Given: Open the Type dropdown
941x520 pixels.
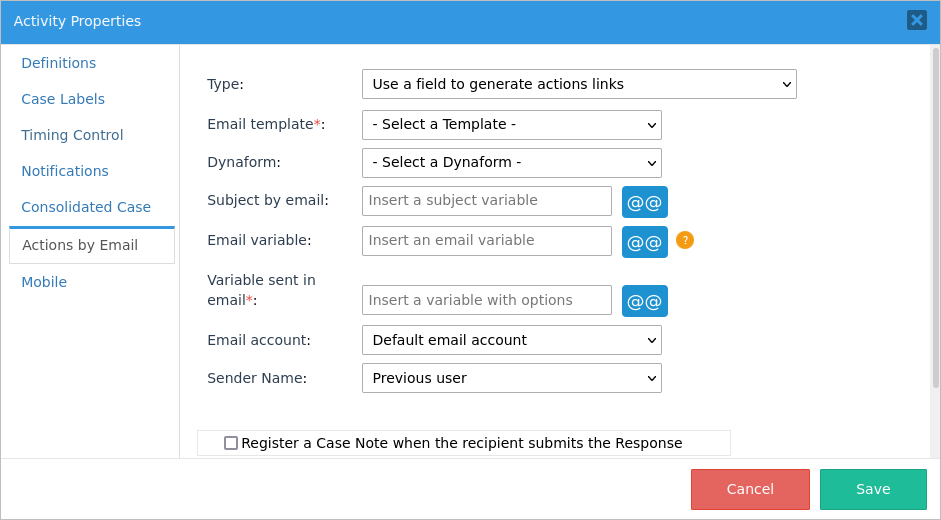Looking at the screenshot, I should tap(578, 84).
